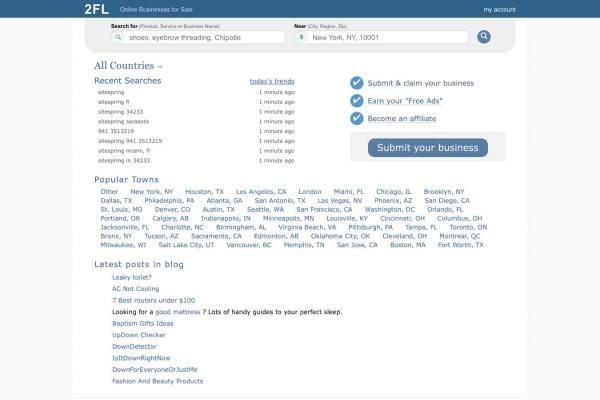The image size is (600, 400).
Task: Click the checkmark icon beside Become an affiliate
Action: 357,118
